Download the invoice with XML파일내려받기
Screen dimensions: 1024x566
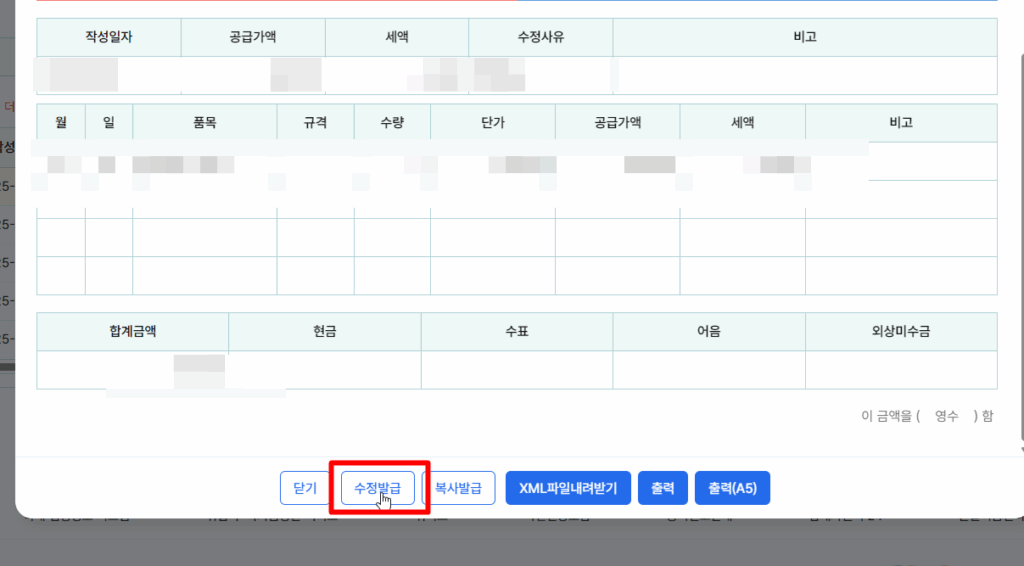[x=568, y=489]
